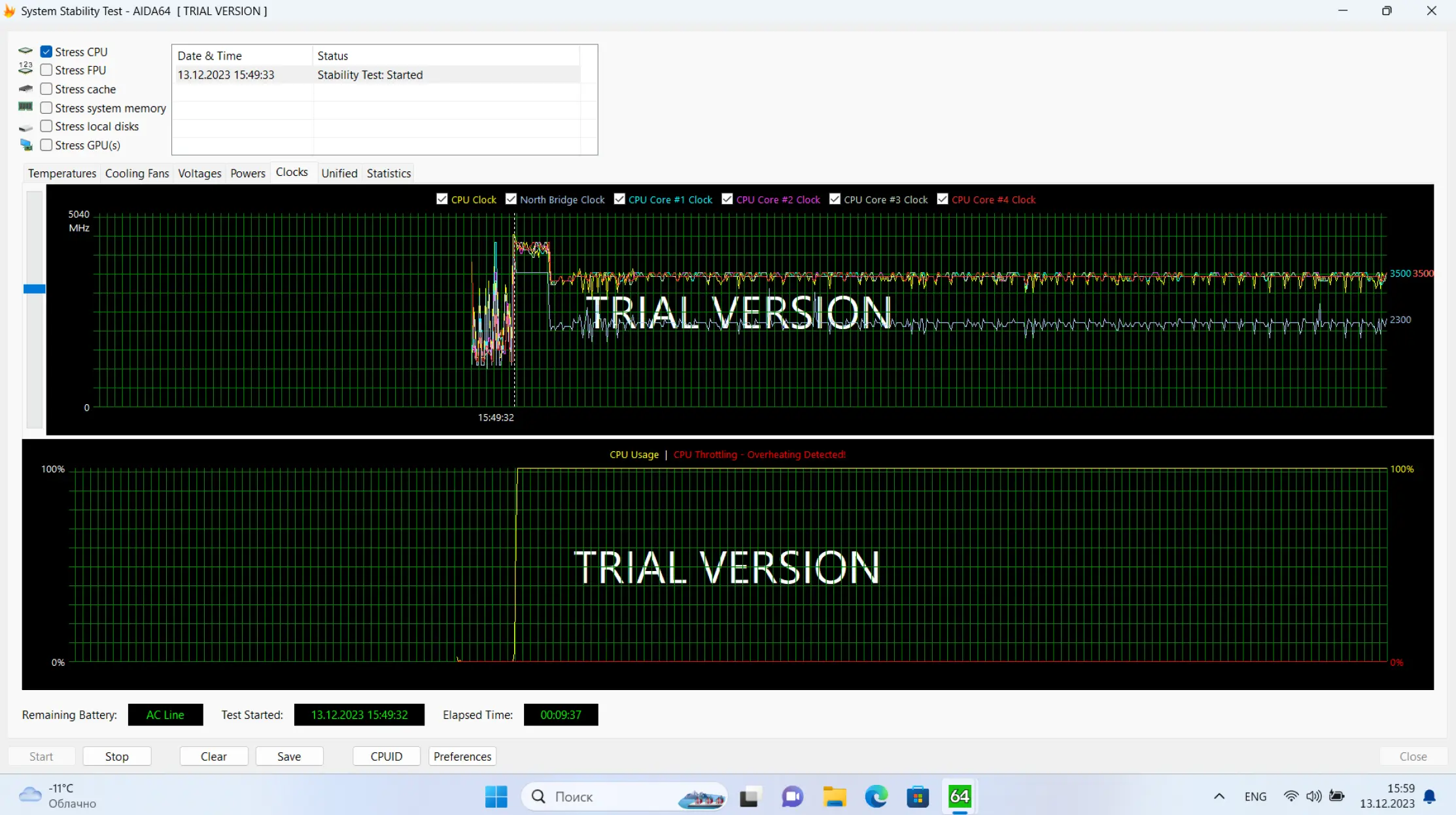Image resolution: width=1456 pixels, height=815 pixels.
Task: Uncheck the Stress CPU option
Action: (46, 51)
